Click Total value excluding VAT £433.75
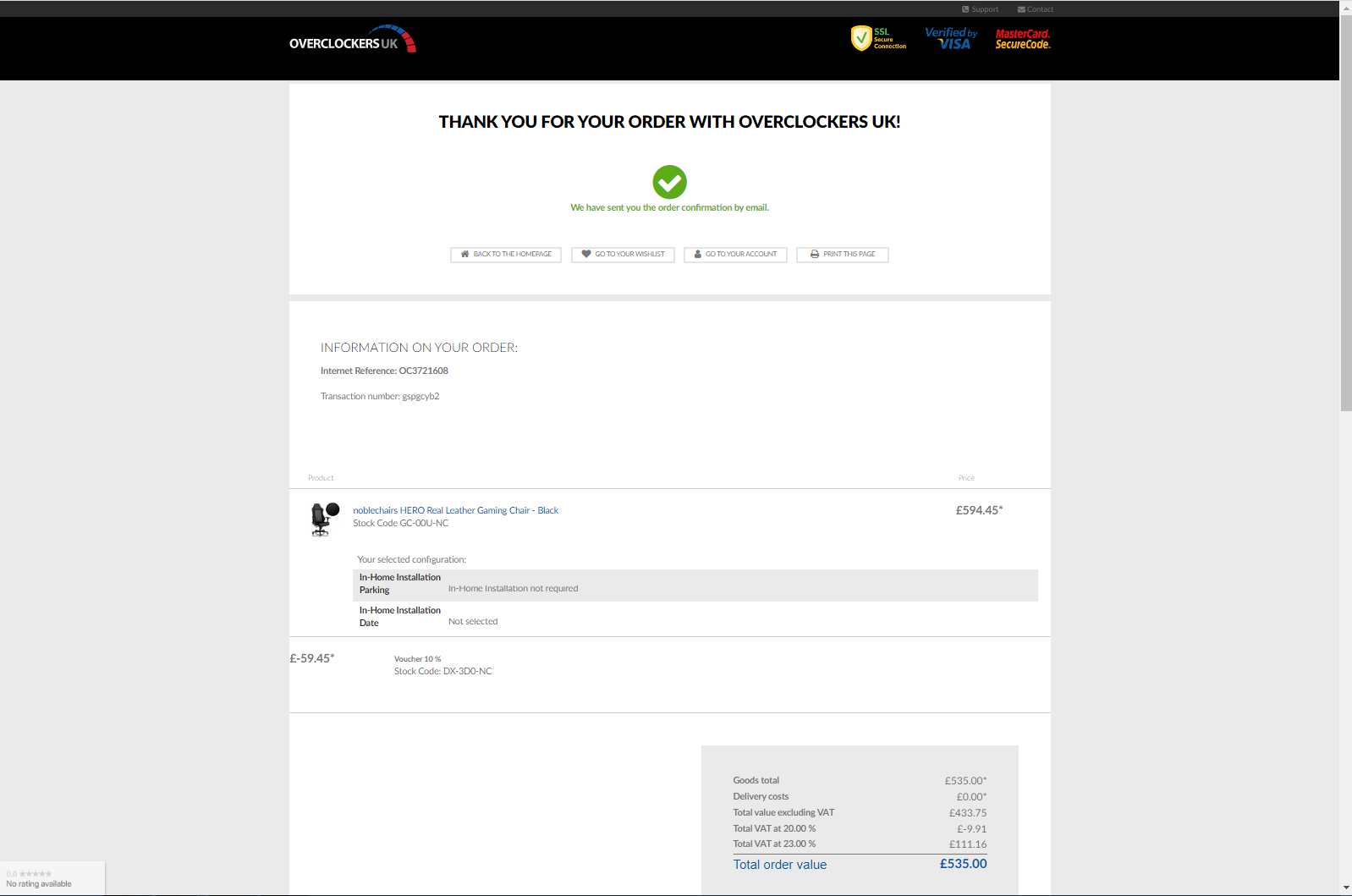This screenshot has height=896, width=1352. click(968, 813)
